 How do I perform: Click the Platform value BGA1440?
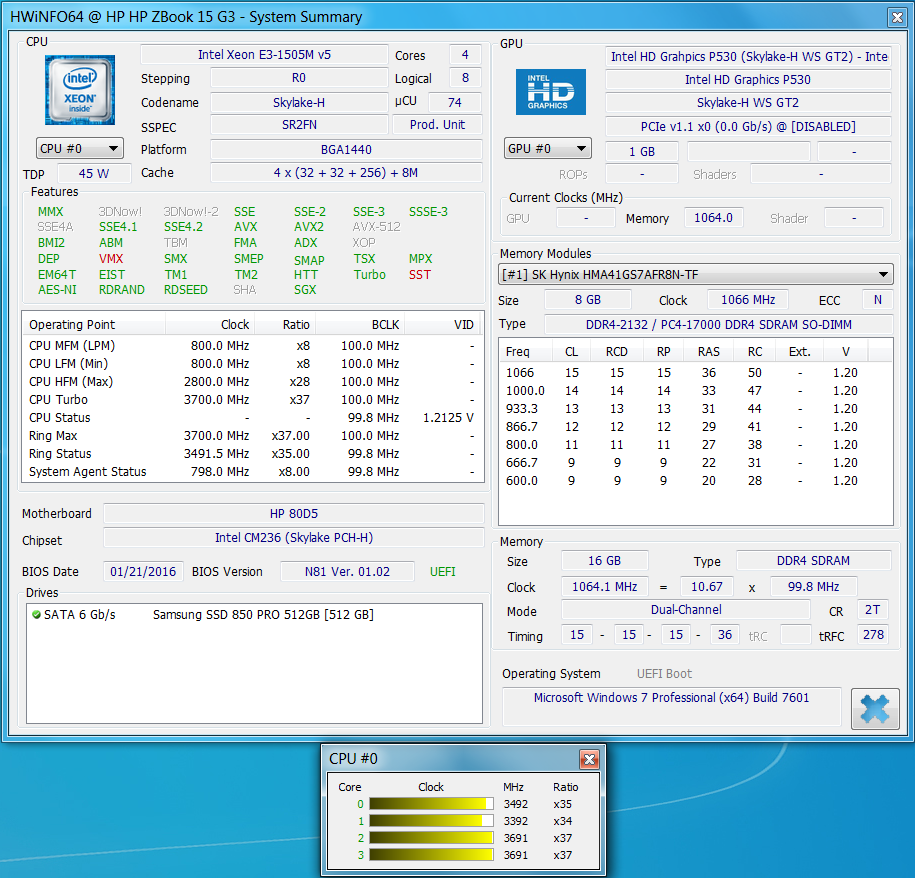click(x=346, y=149)
